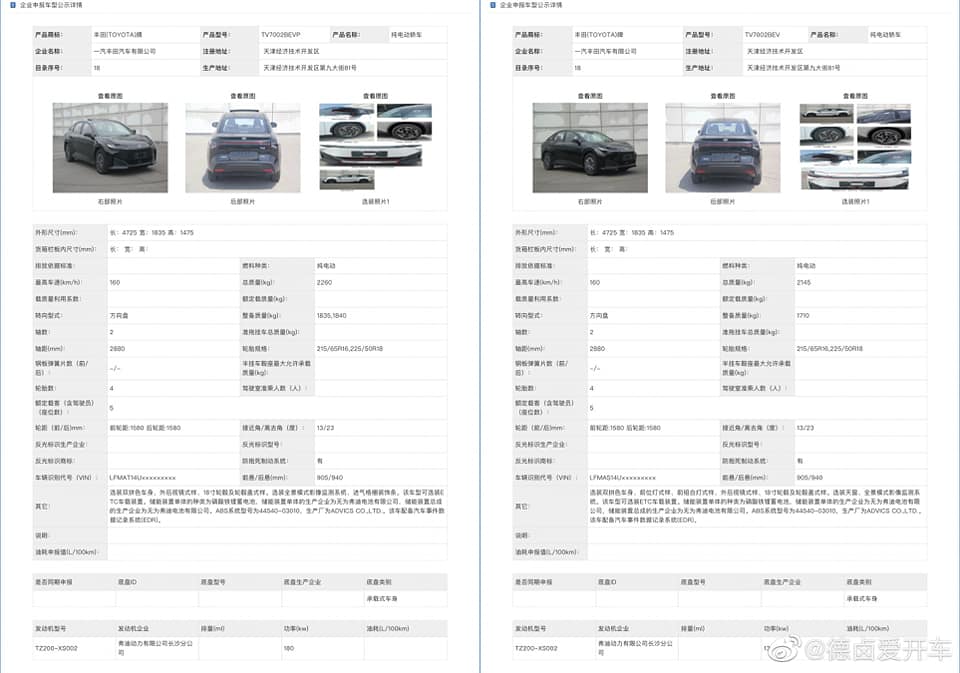Open 查看原图 link above left page rear car photo
This screenshot has width=960, height=673.
pyautogui.click(x=243, y=96)
